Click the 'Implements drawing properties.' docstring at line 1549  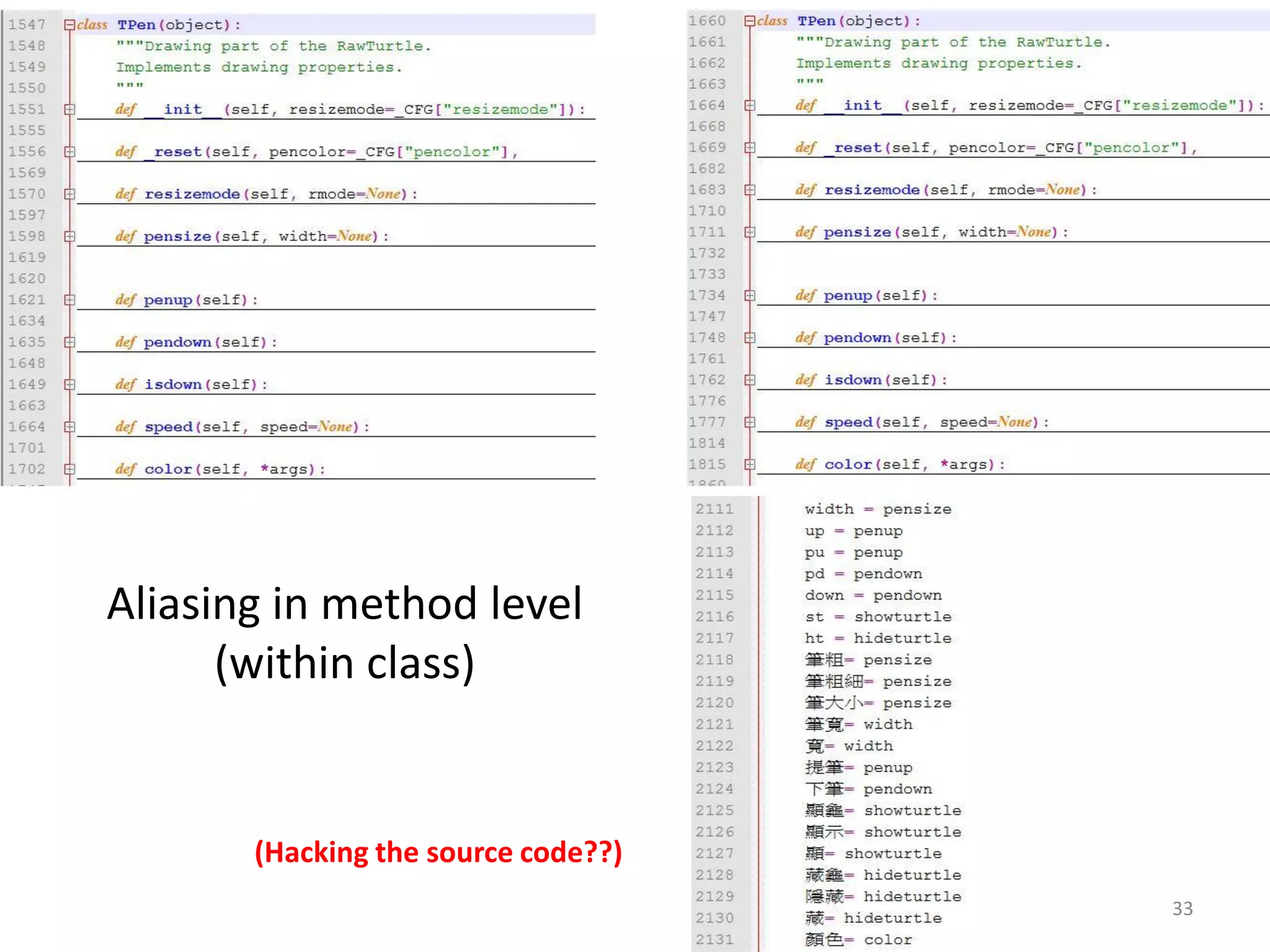[259, 67]
